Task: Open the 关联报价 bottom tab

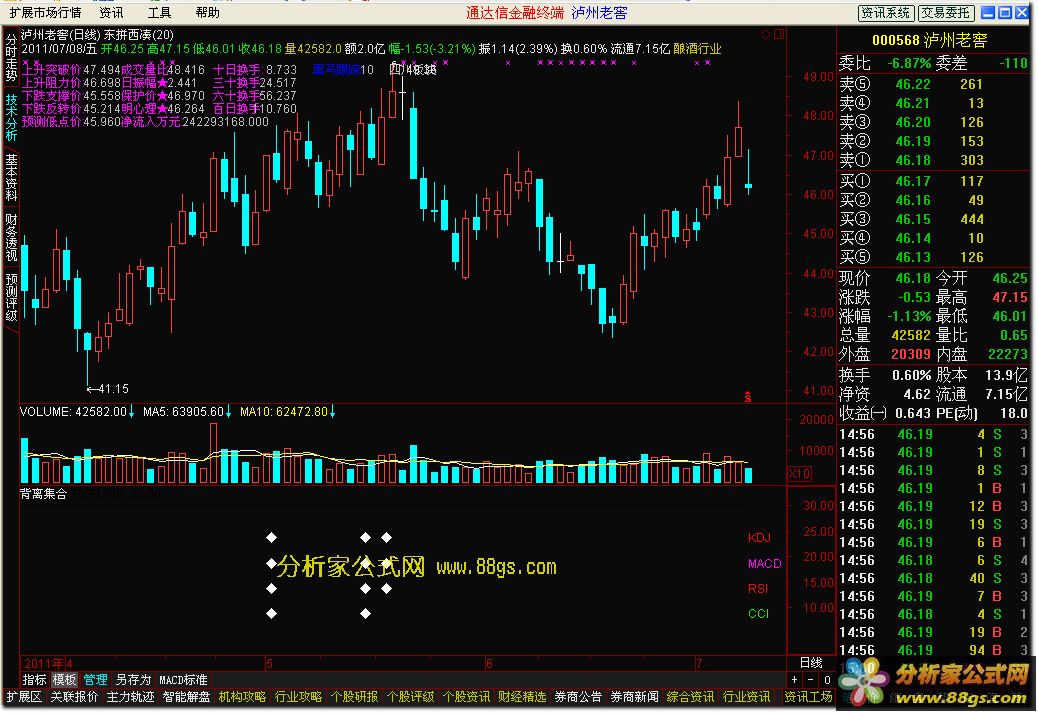Action: tap(74, 696)
